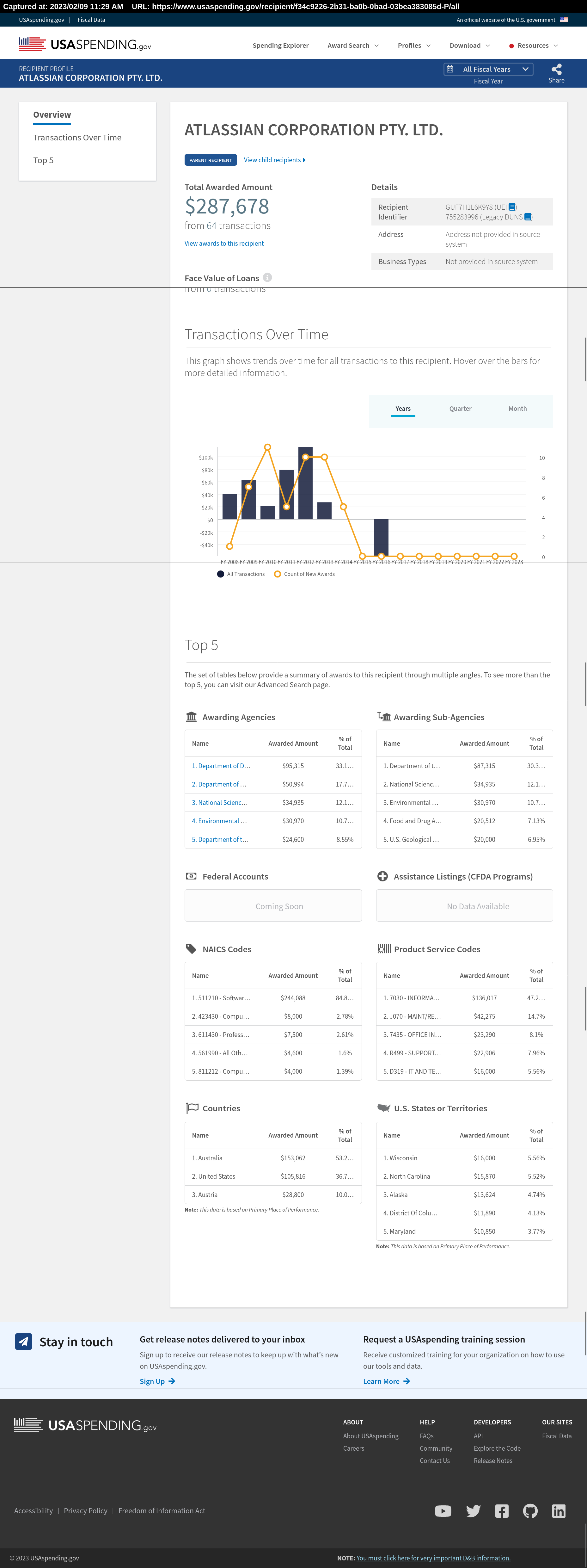
Task: Click the Privacy Policy footer link
Action: [x=85, y=1511]
